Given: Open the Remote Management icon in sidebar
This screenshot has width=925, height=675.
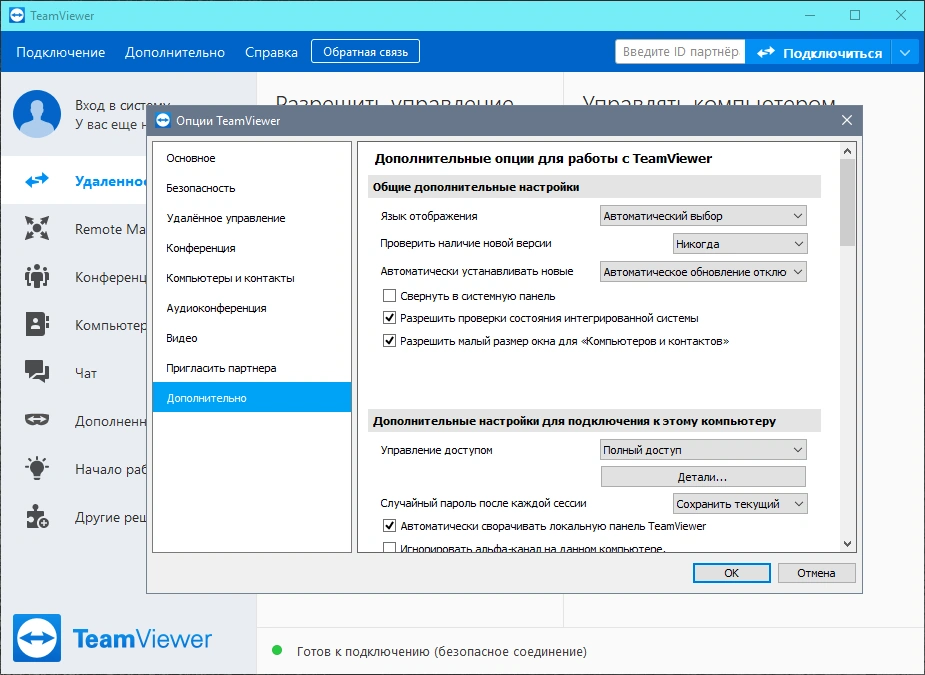Looking at the screenshot, I should pos(37,228).
